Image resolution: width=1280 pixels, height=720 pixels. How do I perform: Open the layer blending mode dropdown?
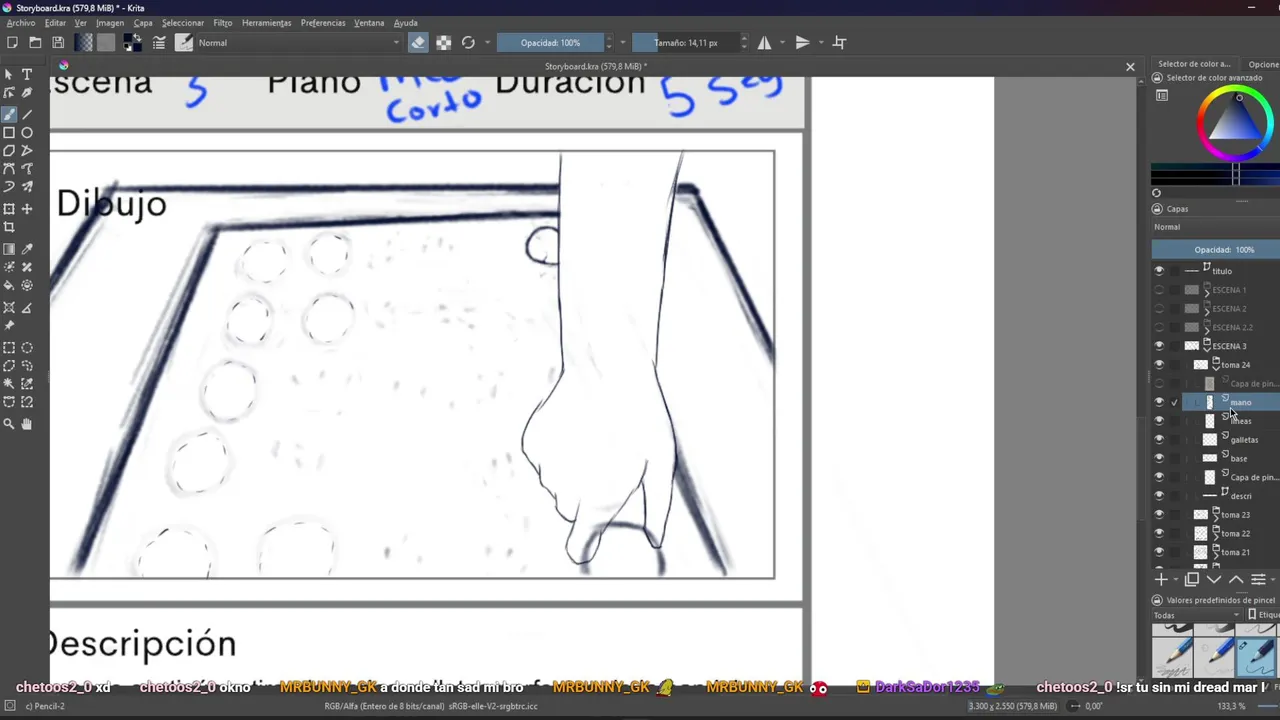[x=1215, y=227]
